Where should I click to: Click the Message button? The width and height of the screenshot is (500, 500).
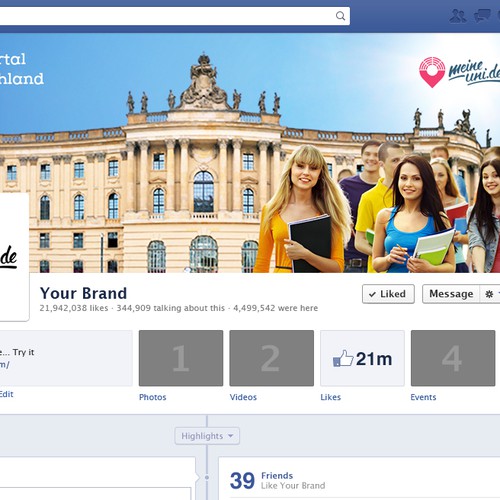tap(451, 294)
